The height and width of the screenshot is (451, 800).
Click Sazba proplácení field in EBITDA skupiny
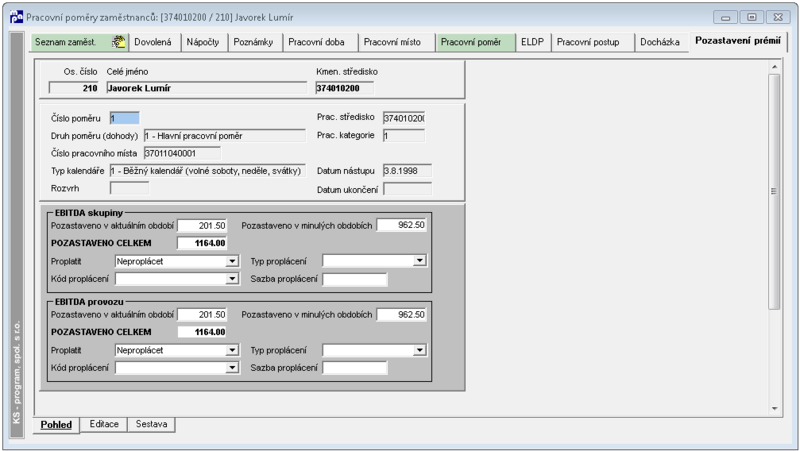[x=355, y=279]
